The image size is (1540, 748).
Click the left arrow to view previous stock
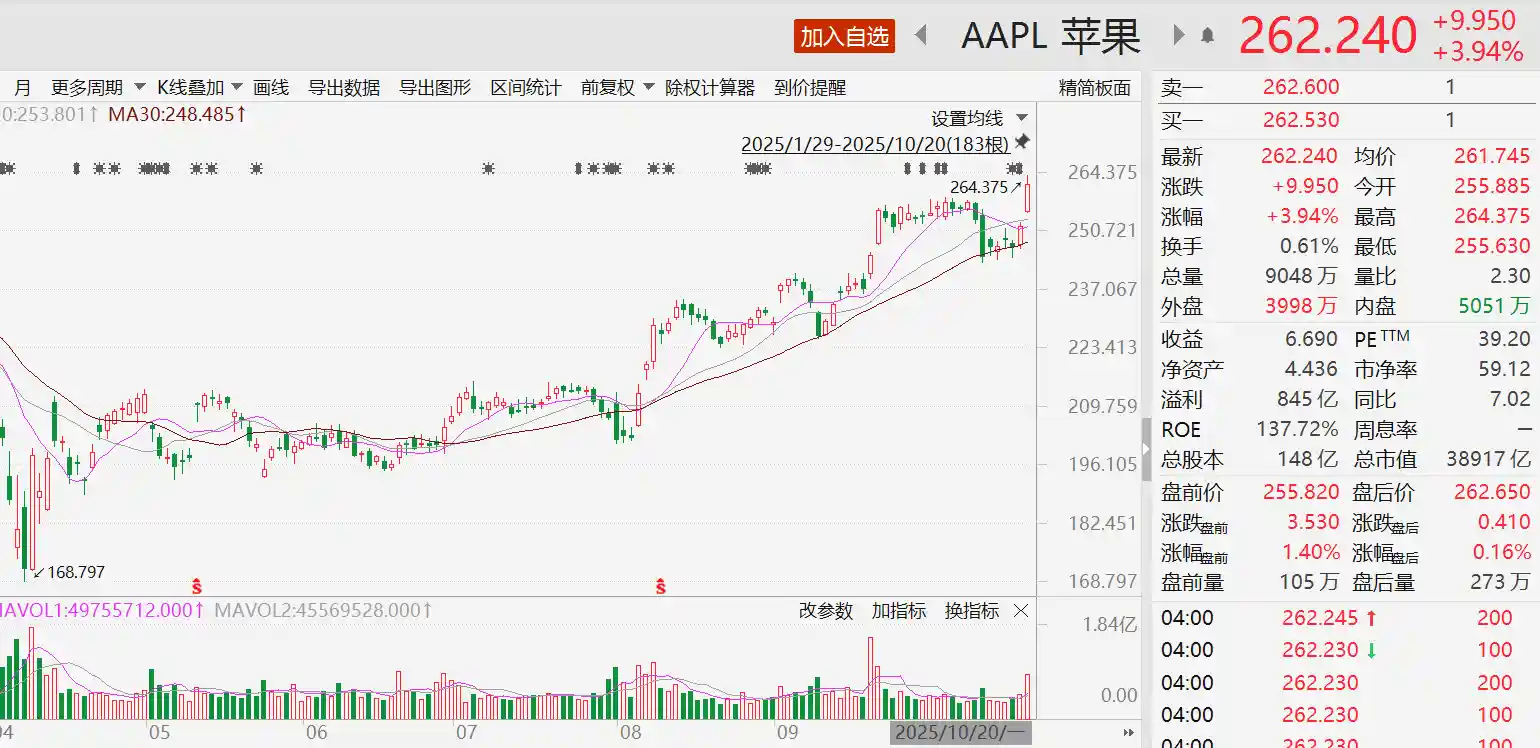921,34
